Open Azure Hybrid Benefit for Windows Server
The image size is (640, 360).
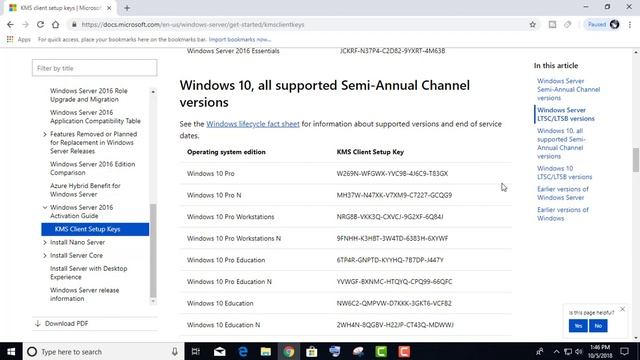pos(85,190)
